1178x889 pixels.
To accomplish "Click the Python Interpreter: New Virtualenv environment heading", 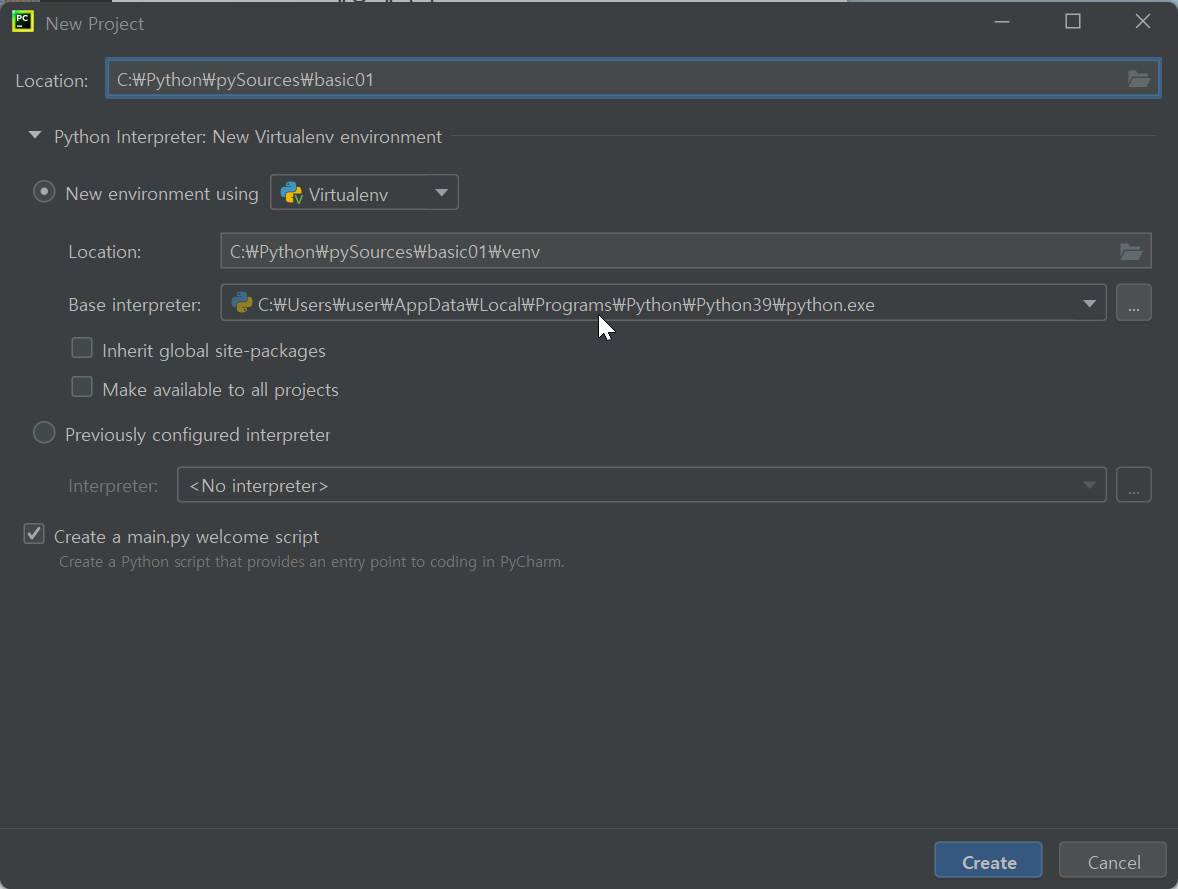I will [248, 137].
